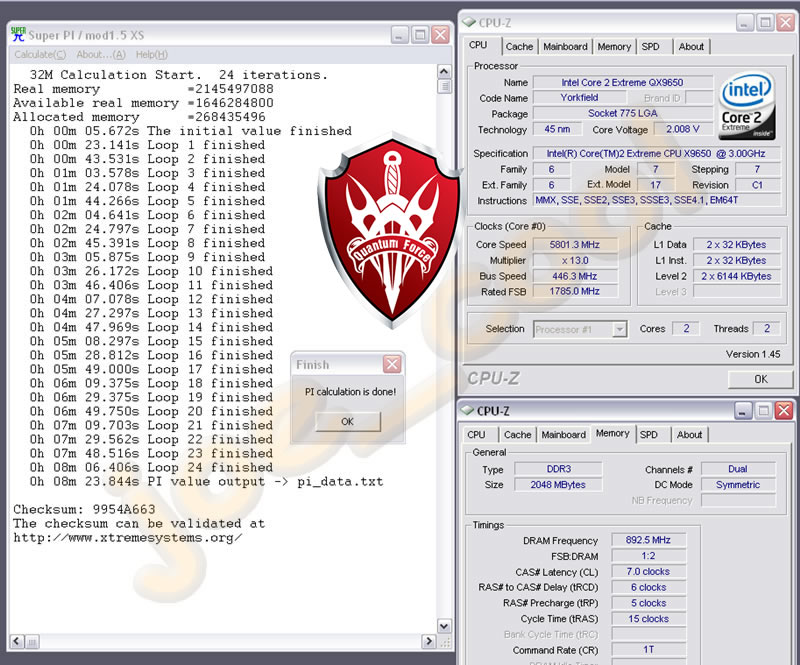Click the memory Type value DDR3
800x665 pixels.
(x=559, y=469)
